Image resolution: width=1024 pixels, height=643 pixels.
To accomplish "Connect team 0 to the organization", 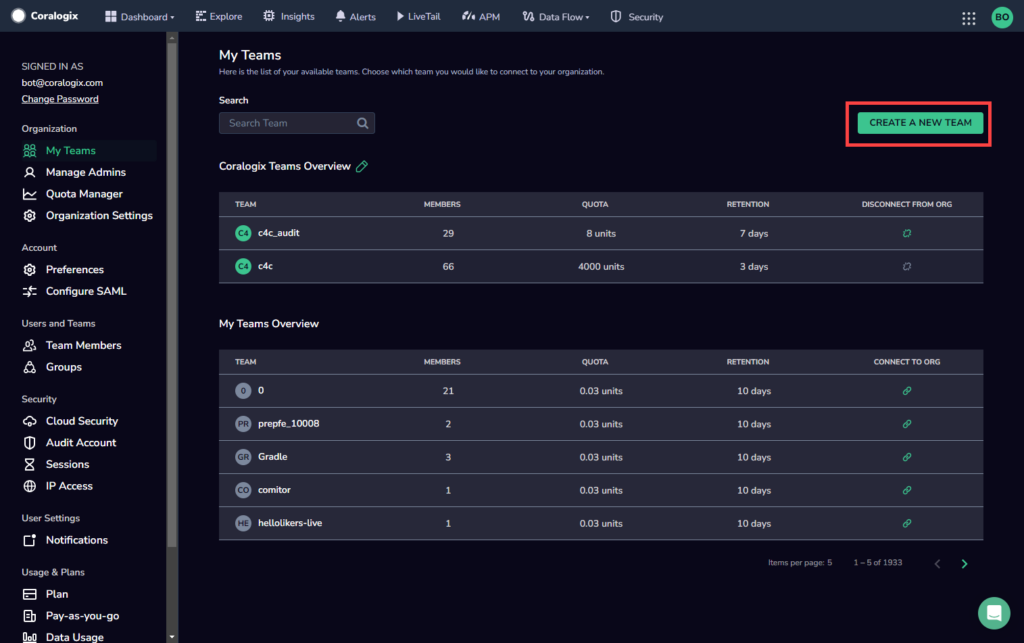I will click(x=906, y=390).
